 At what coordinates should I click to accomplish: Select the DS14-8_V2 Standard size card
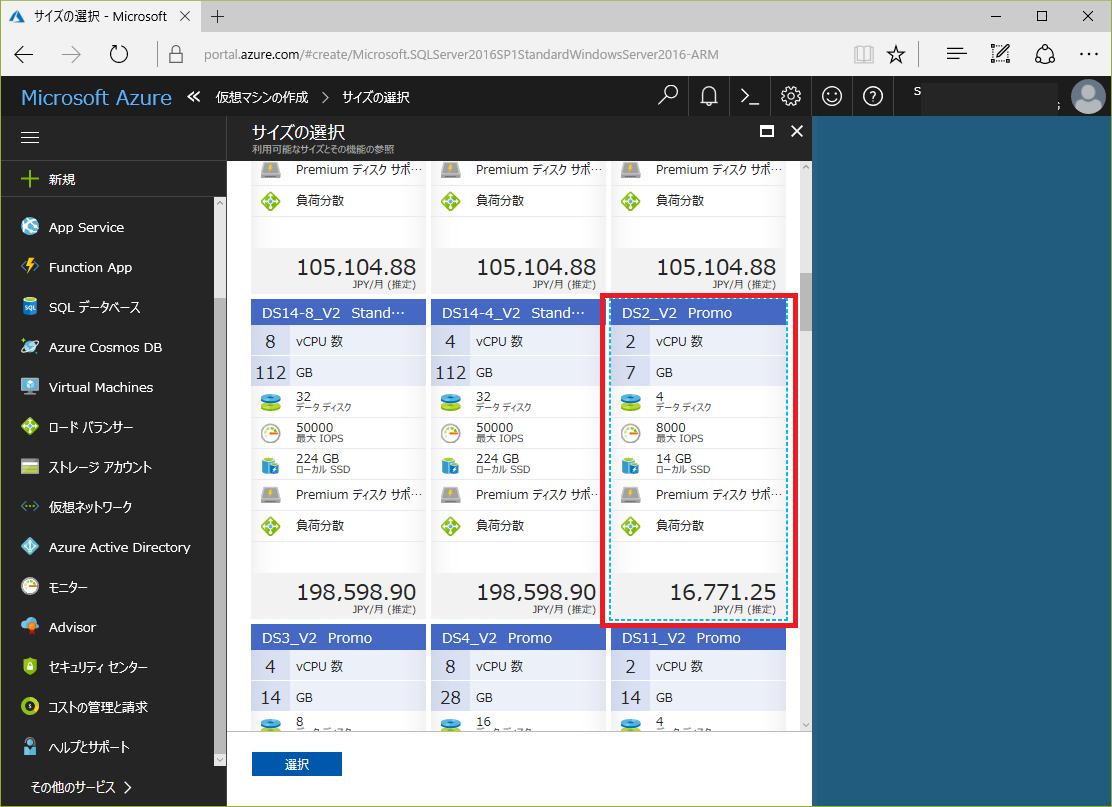pos(338,459)
